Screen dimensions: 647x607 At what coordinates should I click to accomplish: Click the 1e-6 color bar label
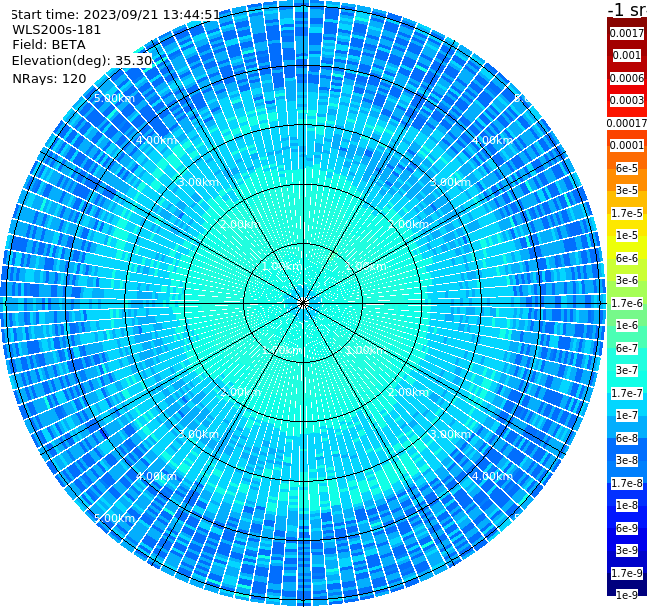(627, 325)
